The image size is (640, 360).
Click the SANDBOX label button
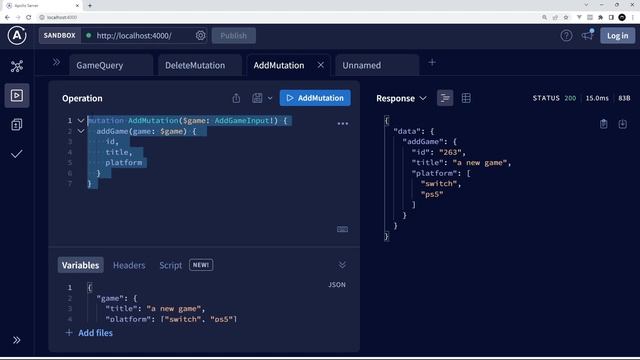60,36
